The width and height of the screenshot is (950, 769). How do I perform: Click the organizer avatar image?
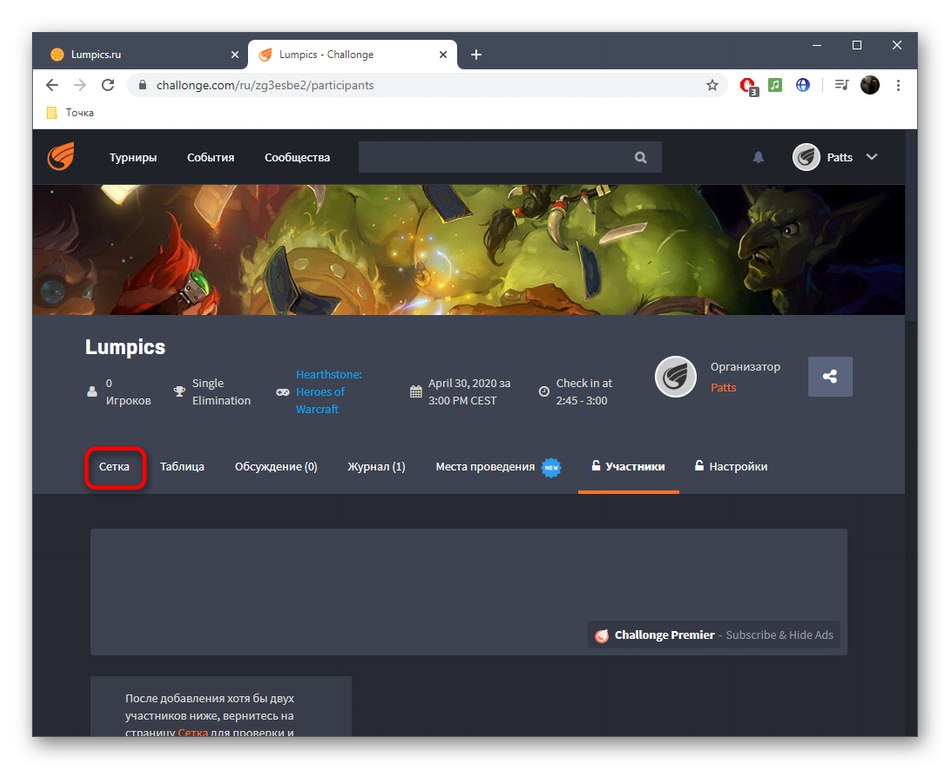676,376
